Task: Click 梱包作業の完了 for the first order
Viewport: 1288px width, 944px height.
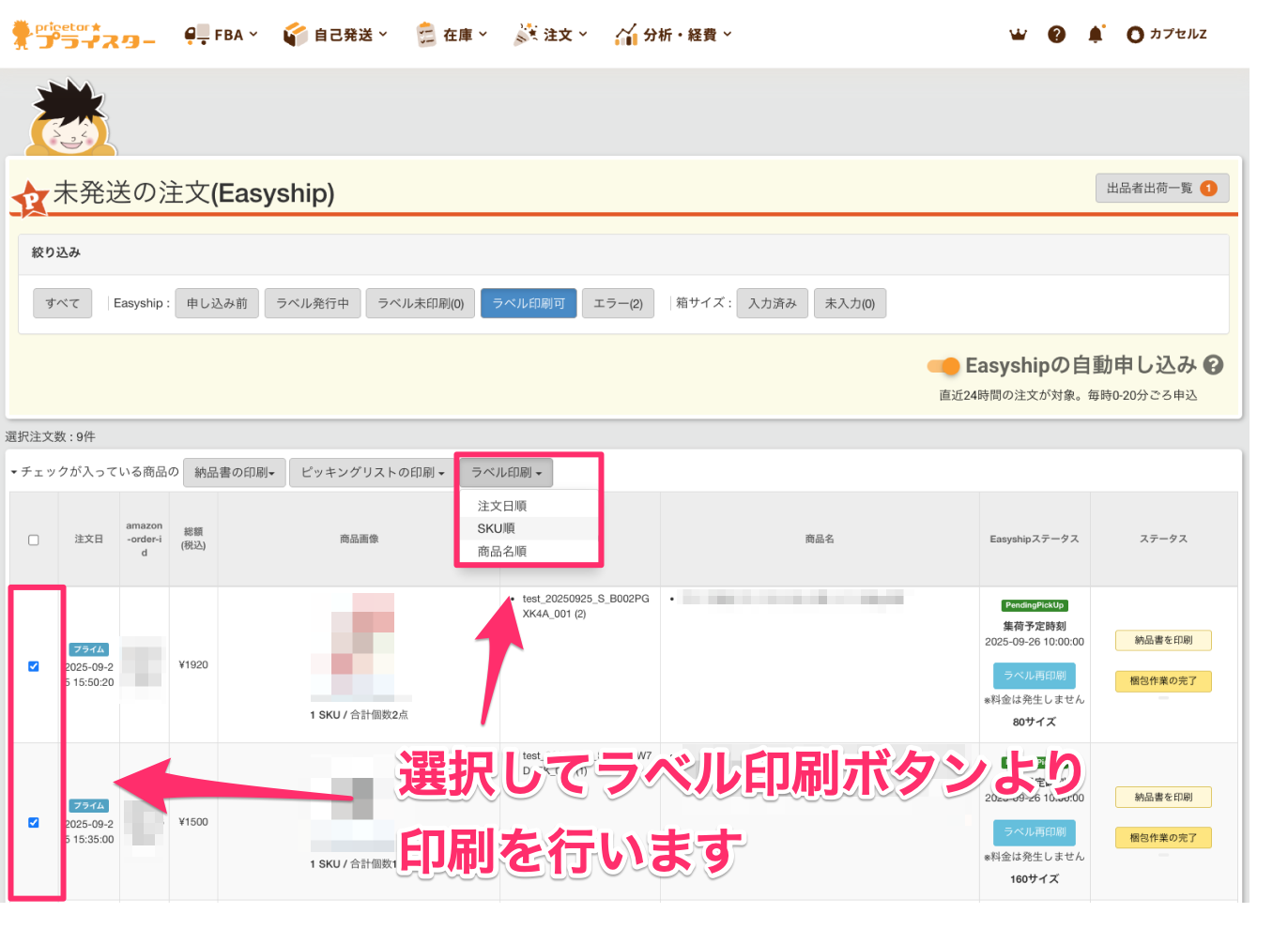Action: (1163, 681)
